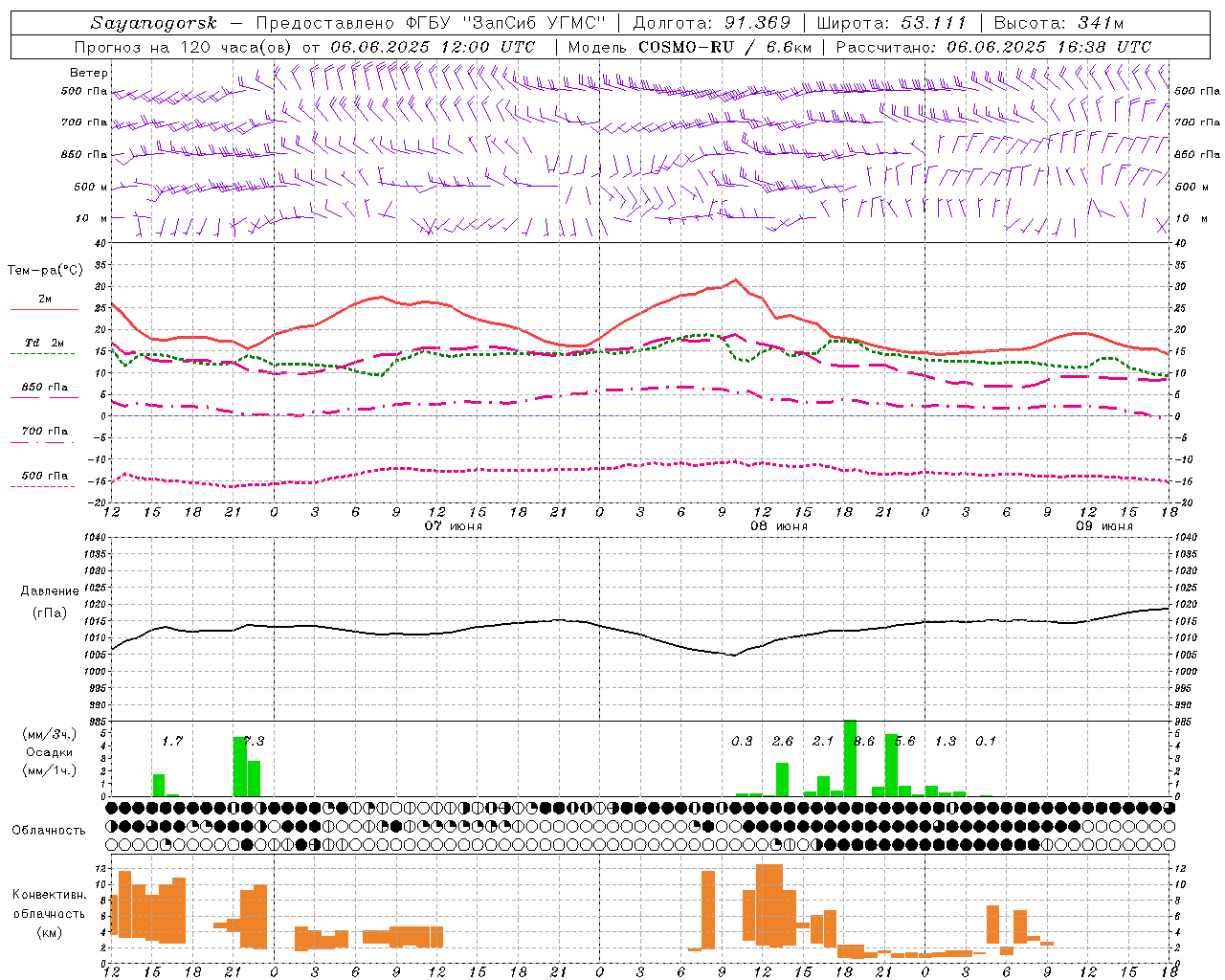Viewport: 1225px width, 980px height.
Task: Click the 2.1 precipitation total
Action: pos(823,742)
